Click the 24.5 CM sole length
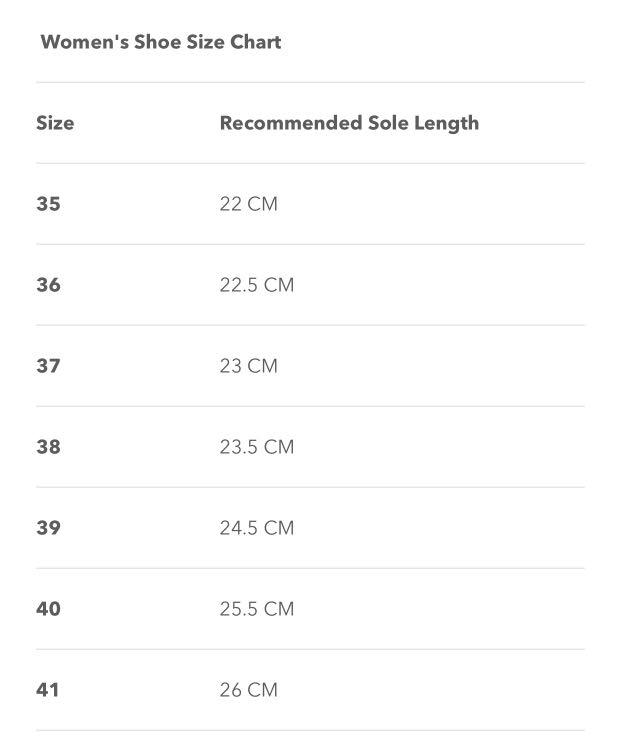Image resolution: width=621 pixels, height=752 pixels. pyautogui.click(x=257, y=528)
